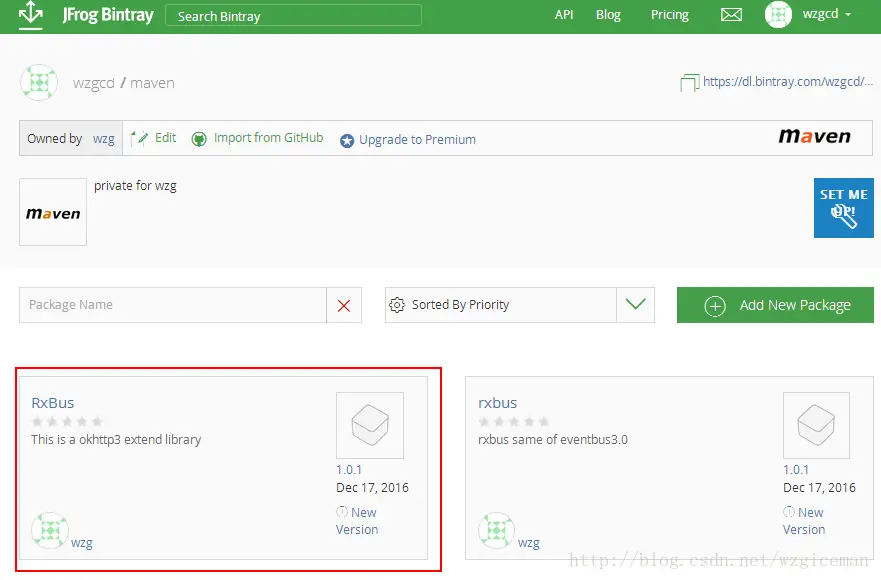
Task: Click the maven repository thumbnail image
Action: click(53, 212)
